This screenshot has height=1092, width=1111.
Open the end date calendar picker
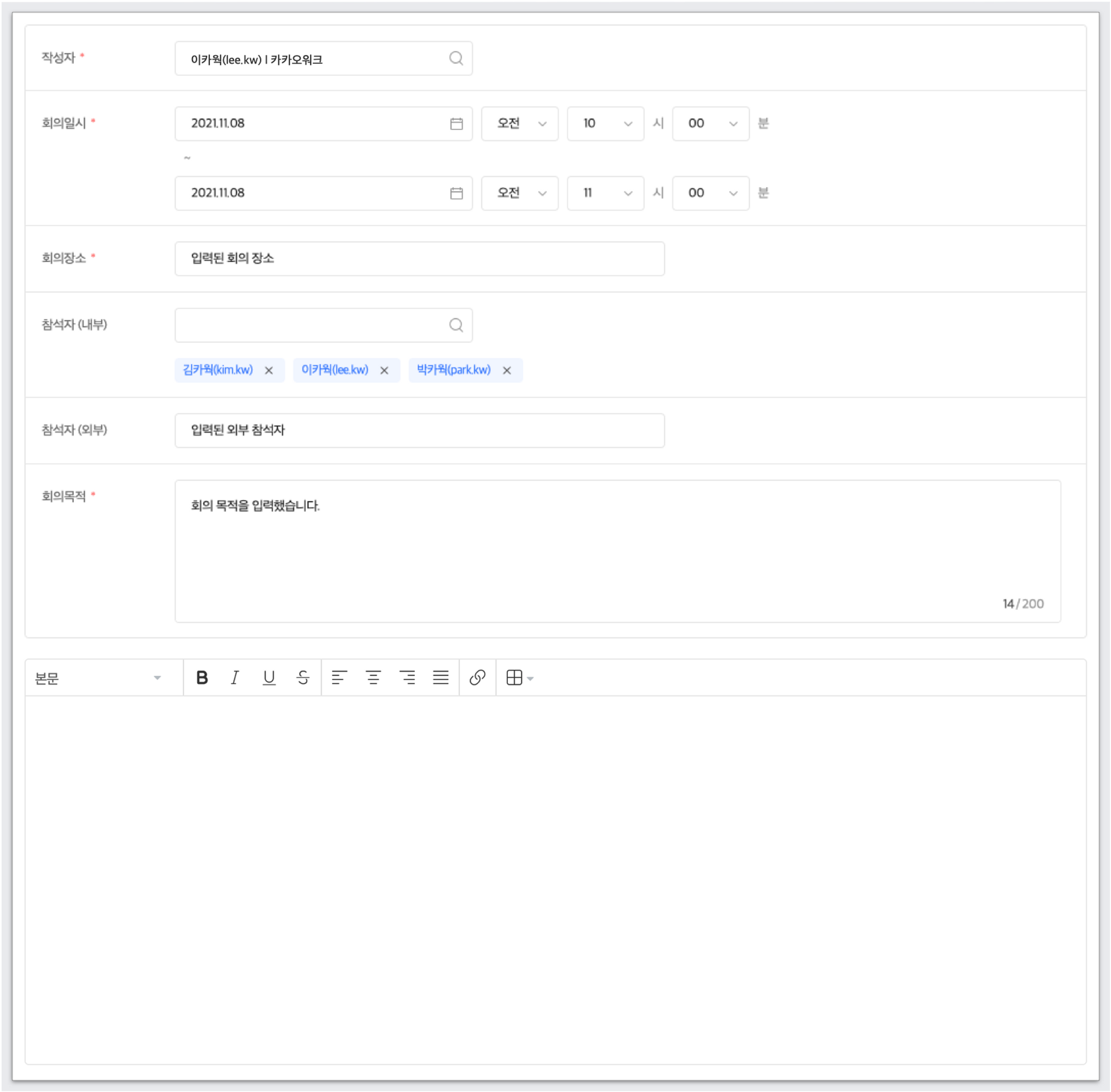pyautogui.click(x=456, y=193)
